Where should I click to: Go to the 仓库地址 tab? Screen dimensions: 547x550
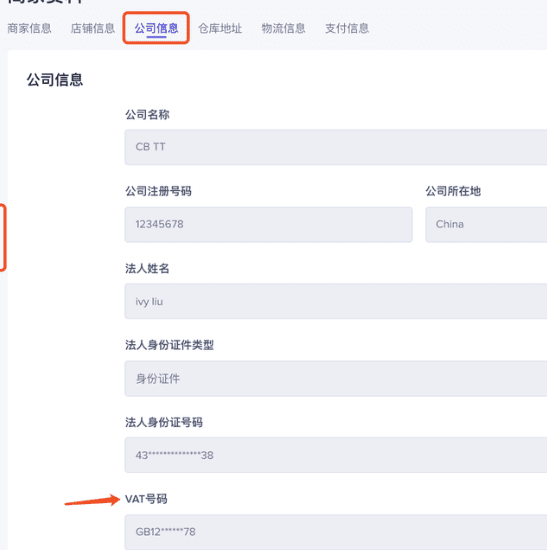[x=220, y=28]
